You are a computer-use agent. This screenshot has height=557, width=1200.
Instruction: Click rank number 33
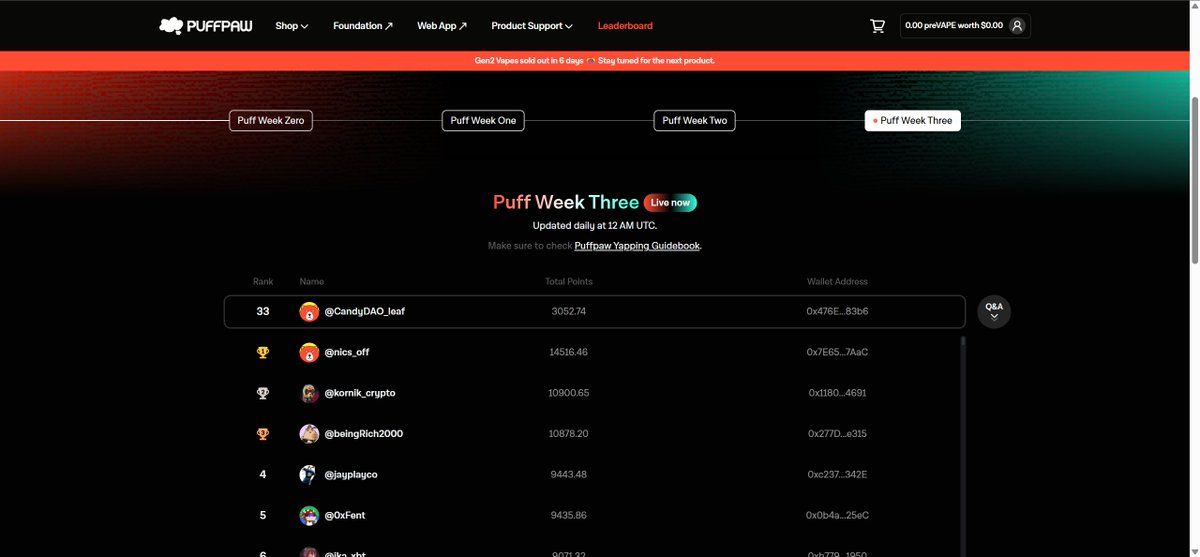tap(263, 311)
